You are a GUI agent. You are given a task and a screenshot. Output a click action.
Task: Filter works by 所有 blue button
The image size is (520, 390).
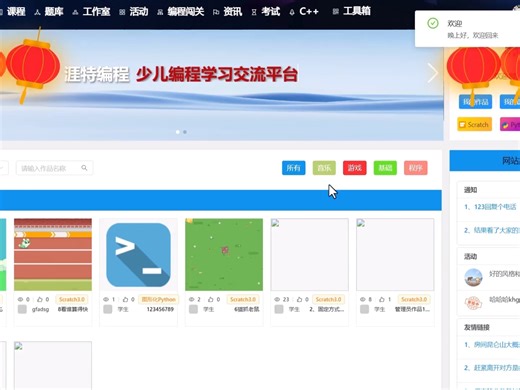point(294,168)
